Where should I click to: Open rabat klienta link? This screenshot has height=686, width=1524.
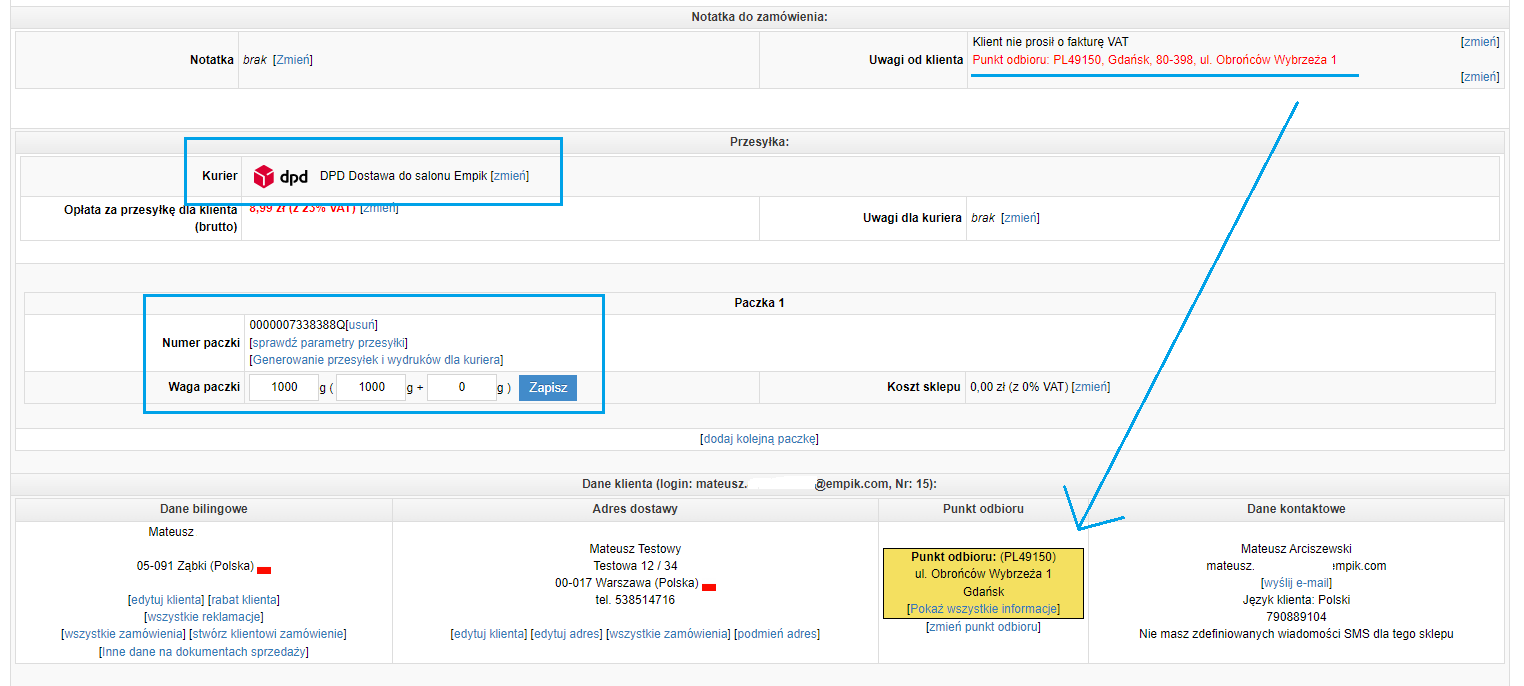click(244, 600)
